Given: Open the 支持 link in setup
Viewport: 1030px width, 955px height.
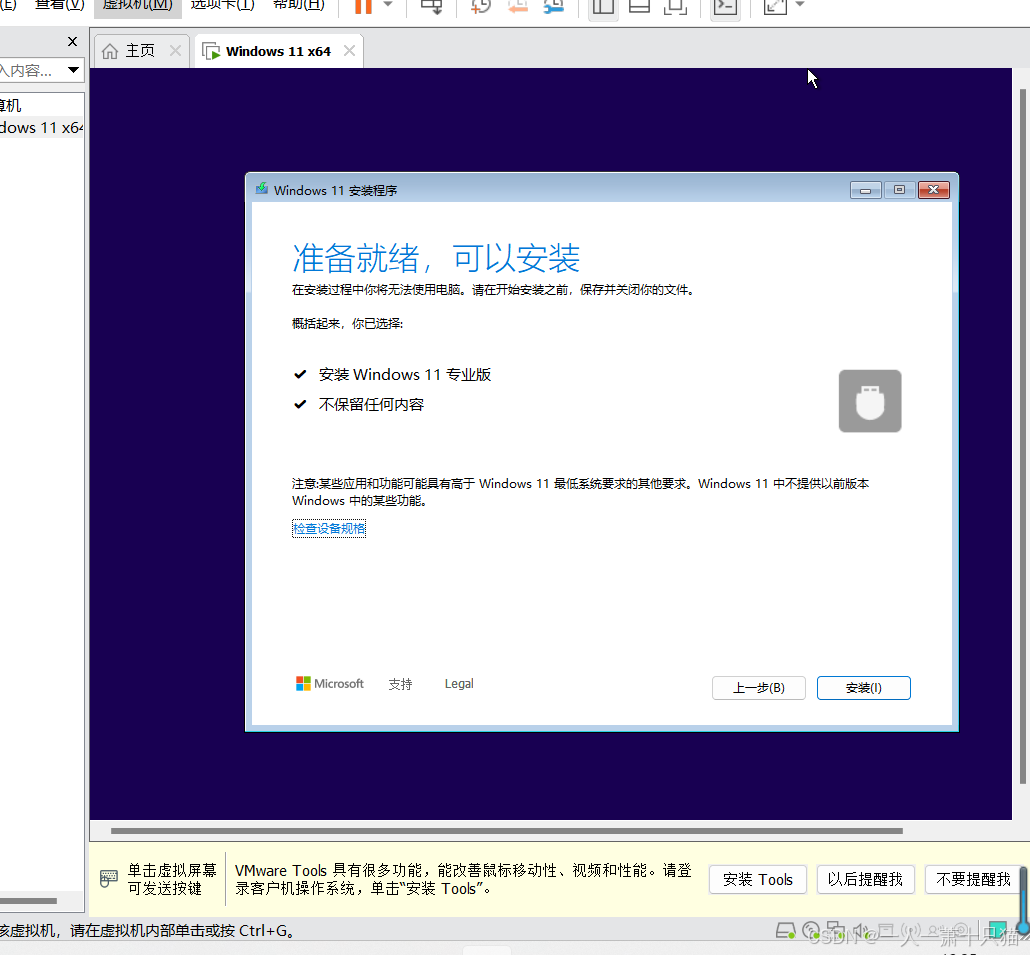Looking at the screenshot, I should (400, 684).
